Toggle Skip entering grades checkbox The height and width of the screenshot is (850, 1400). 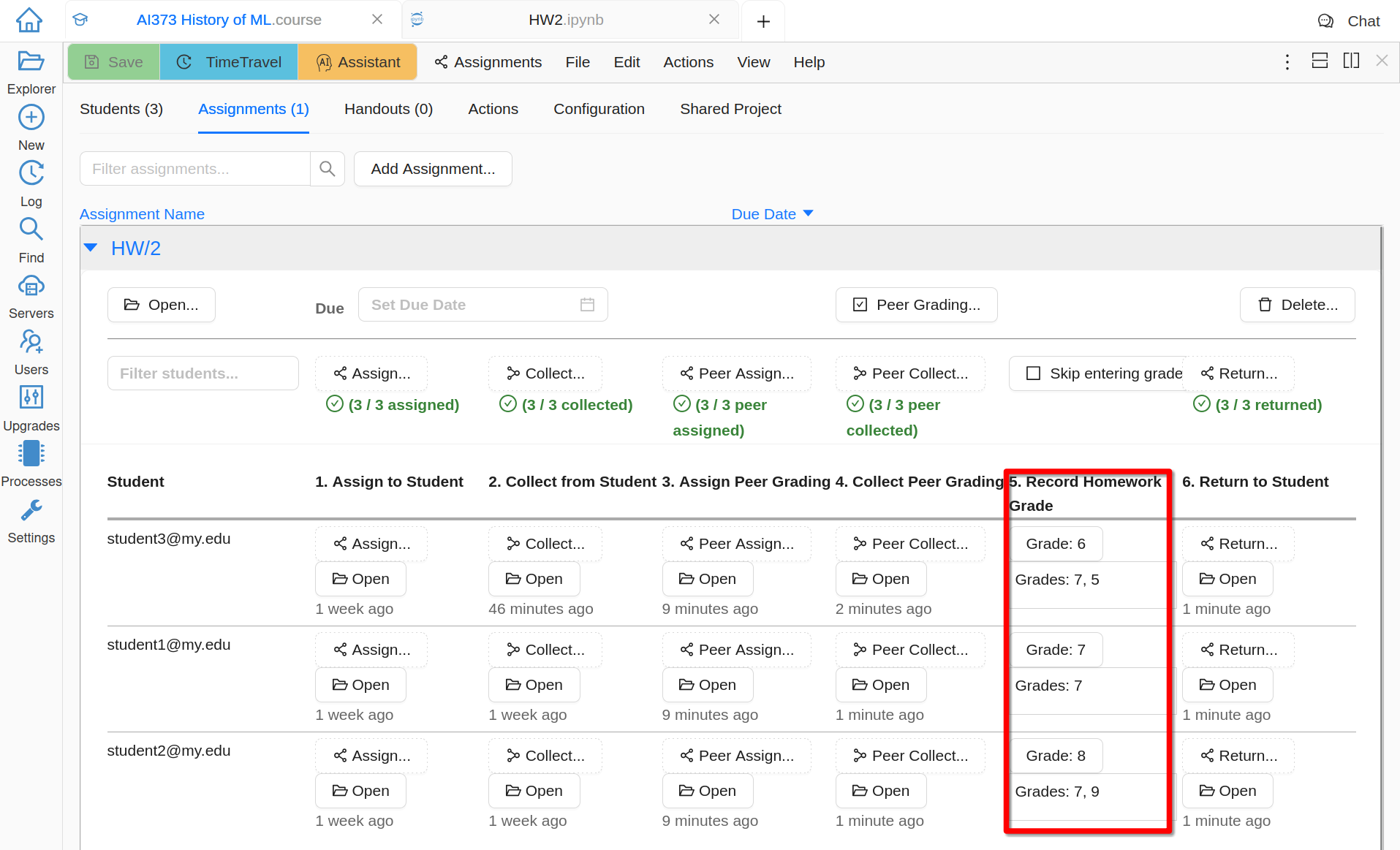[1033, 373]
